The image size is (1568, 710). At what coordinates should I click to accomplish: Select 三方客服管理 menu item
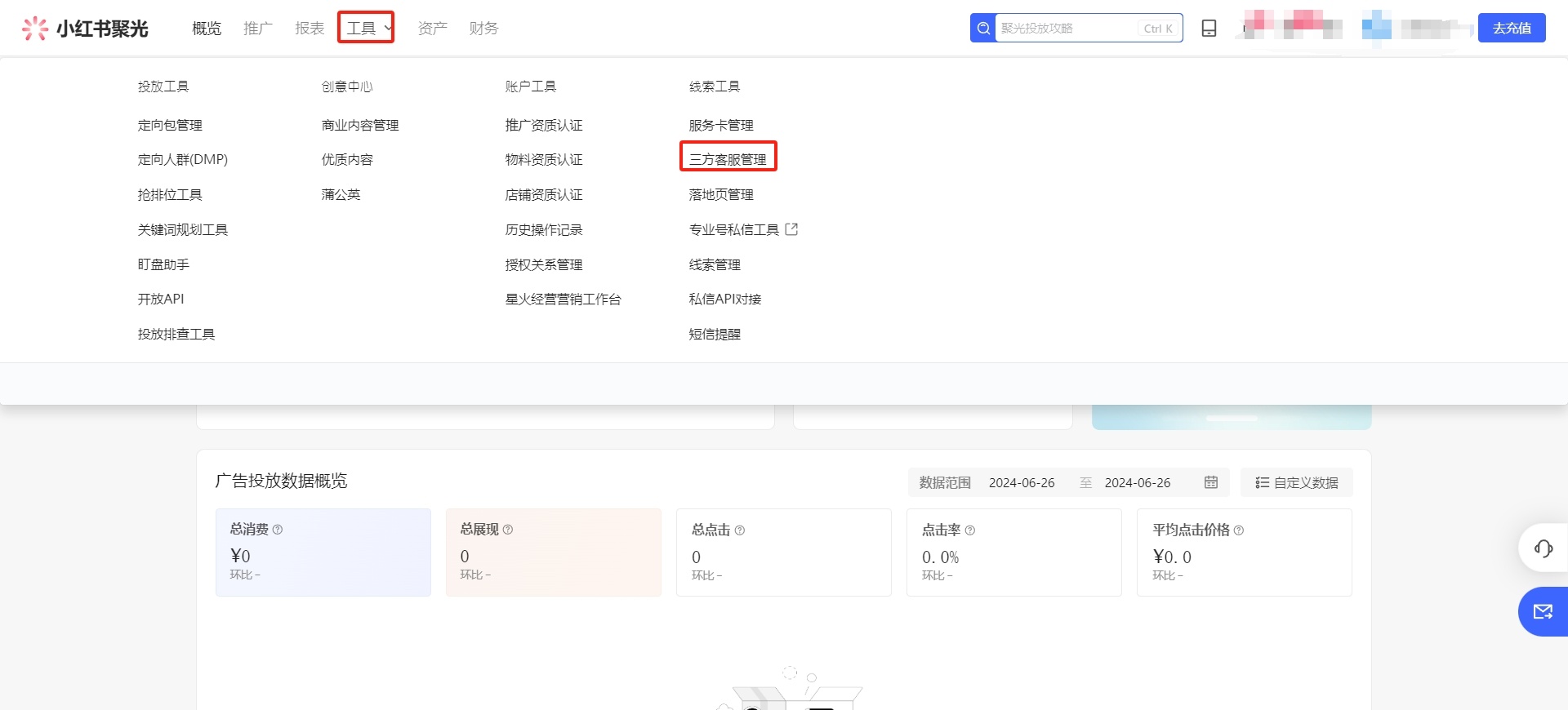coord(728,160)
